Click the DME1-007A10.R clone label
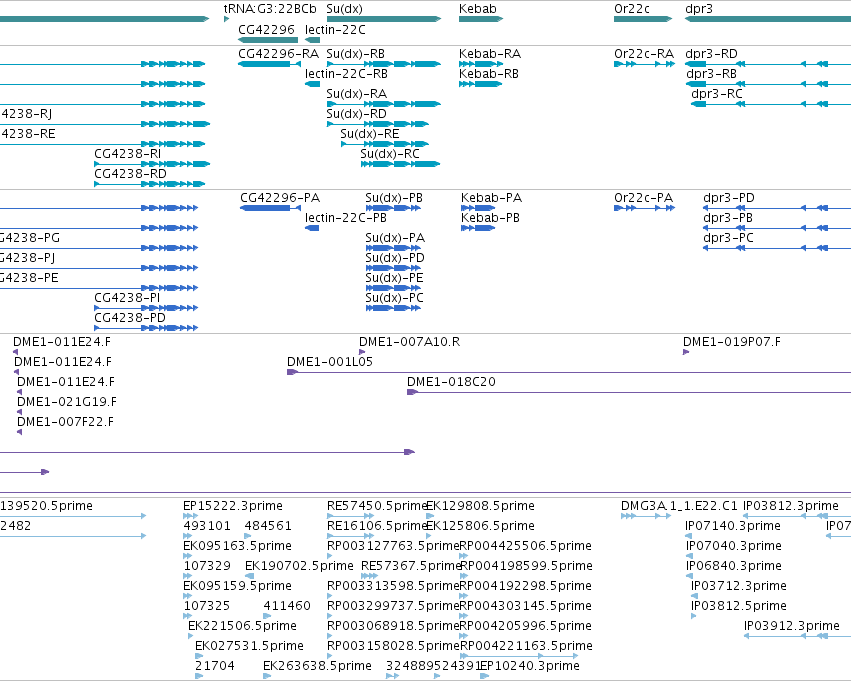The height and width of the screenshot is (681, 851). coord(409,342)
